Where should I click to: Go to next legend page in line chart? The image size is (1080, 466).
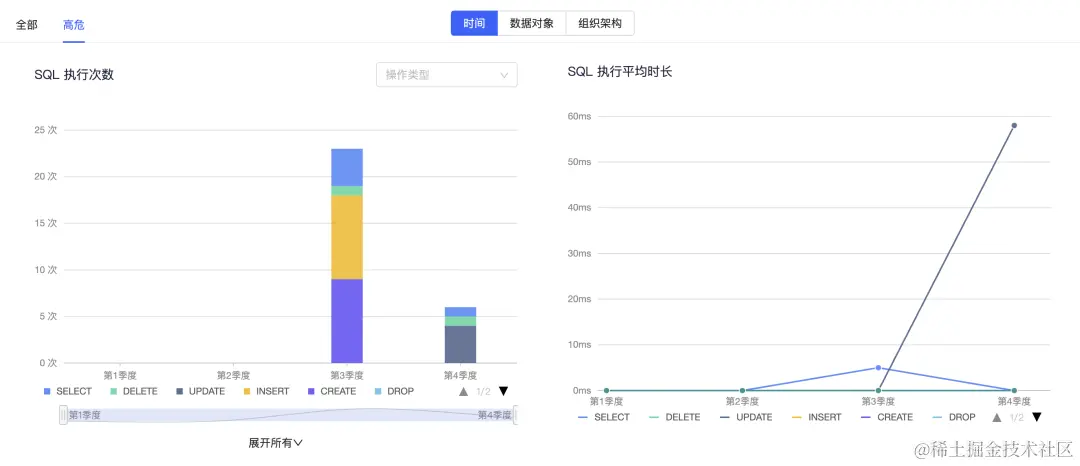1037,417
